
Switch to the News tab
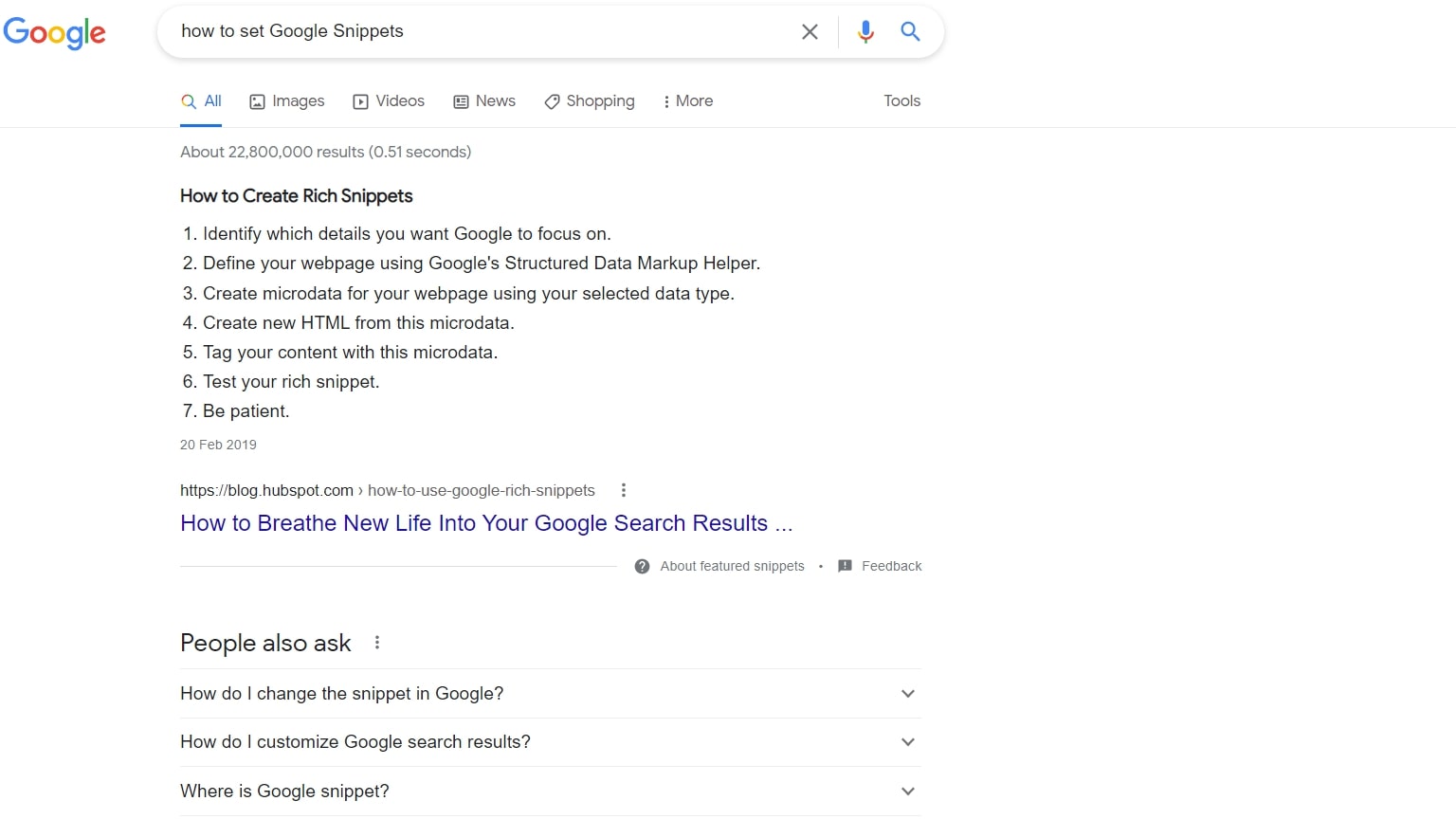click(484, 100)
